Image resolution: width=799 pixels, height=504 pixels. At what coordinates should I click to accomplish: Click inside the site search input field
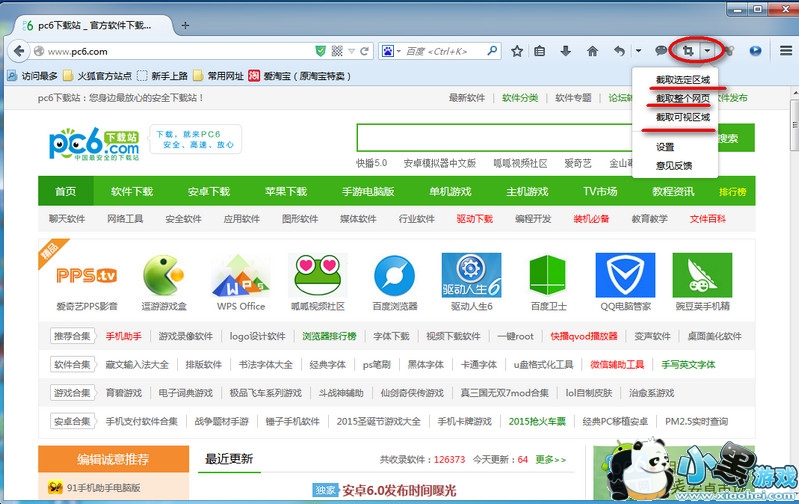pos(494,138)
